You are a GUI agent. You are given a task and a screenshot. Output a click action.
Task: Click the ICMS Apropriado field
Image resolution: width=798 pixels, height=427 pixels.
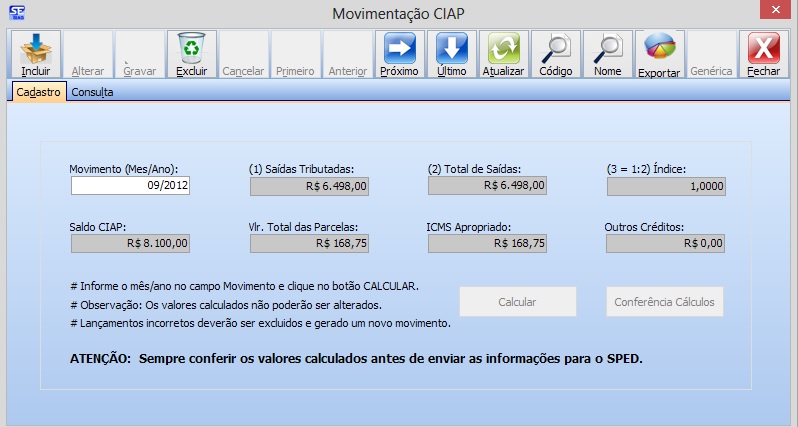(x=487, y=242)
